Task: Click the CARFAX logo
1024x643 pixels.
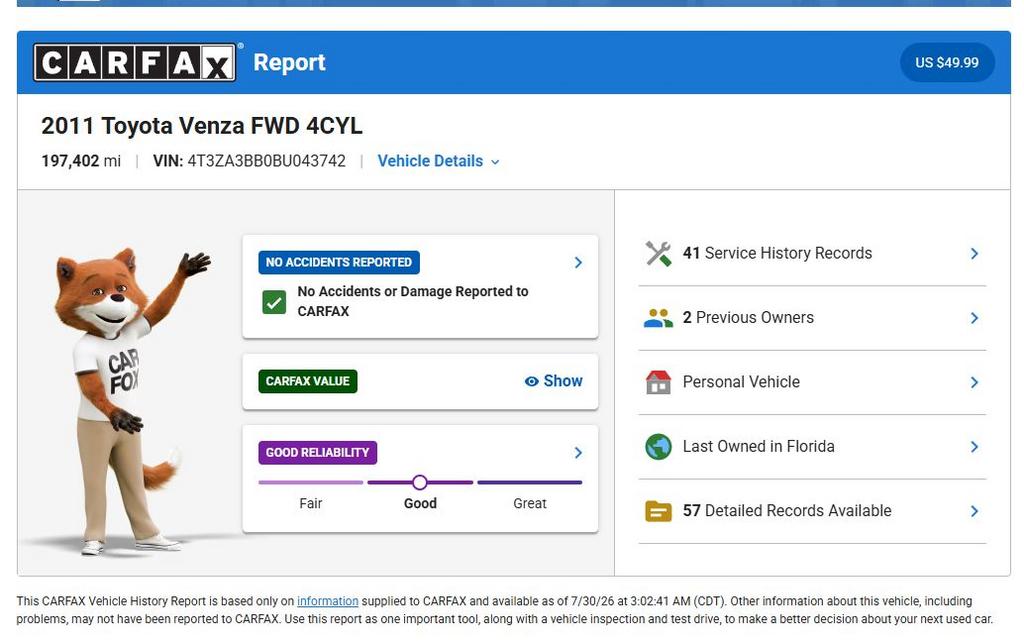Action: point(135,63)
